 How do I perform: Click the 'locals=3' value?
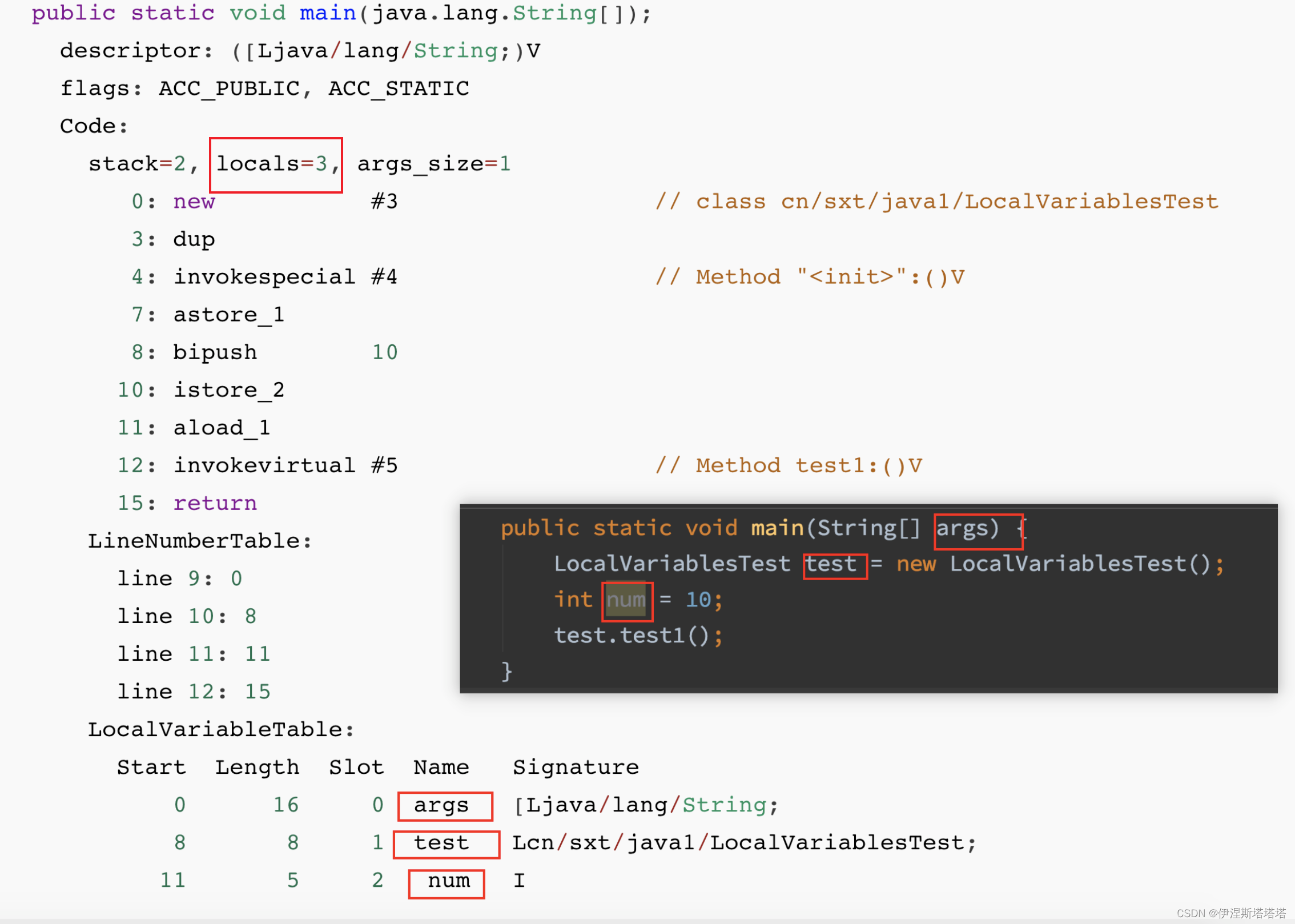[x=272, y=164]
